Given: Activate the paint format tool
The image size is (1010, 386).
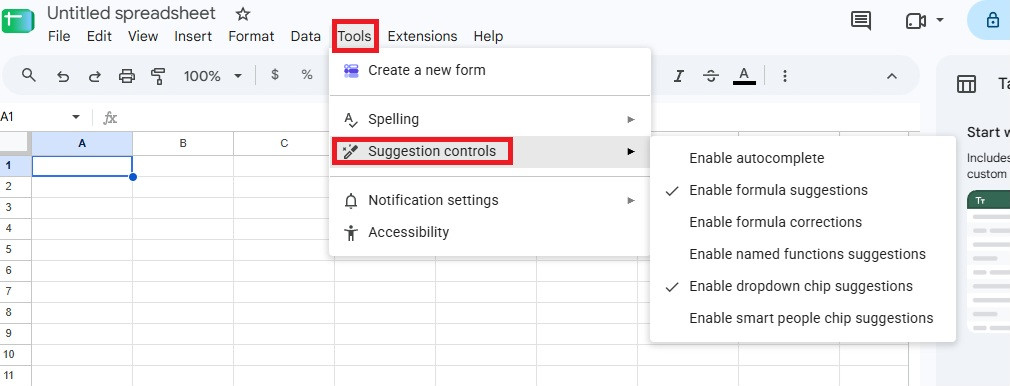Looking at the screenshot, I should point(158,77).
